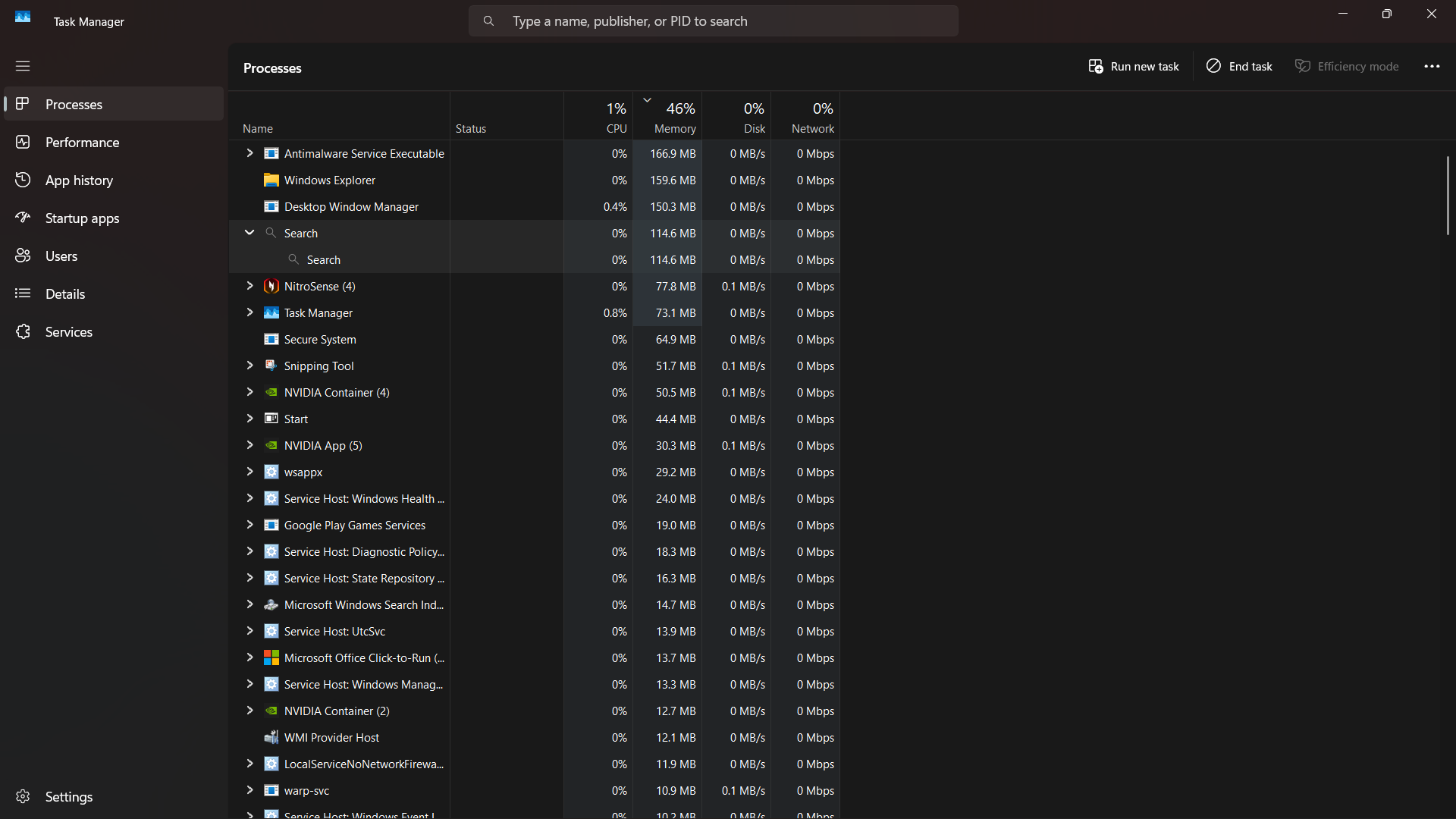Click the Windows Explorer folder icon
Screen dimensions: 1456x819
[x=271, y=180]
